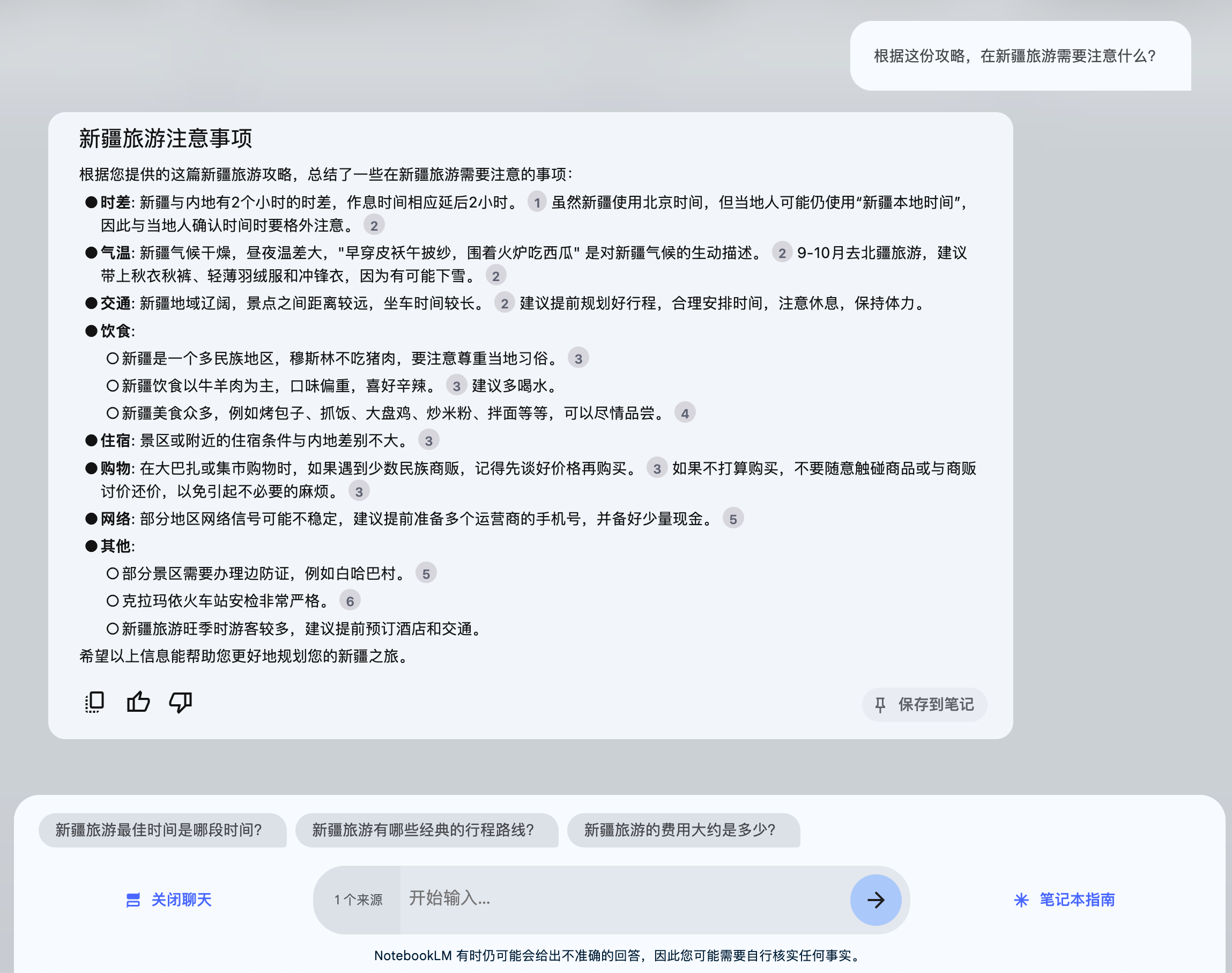Click the bold 气温 label
Viewport: 1232px width, 973px height.
pos(116,253)
